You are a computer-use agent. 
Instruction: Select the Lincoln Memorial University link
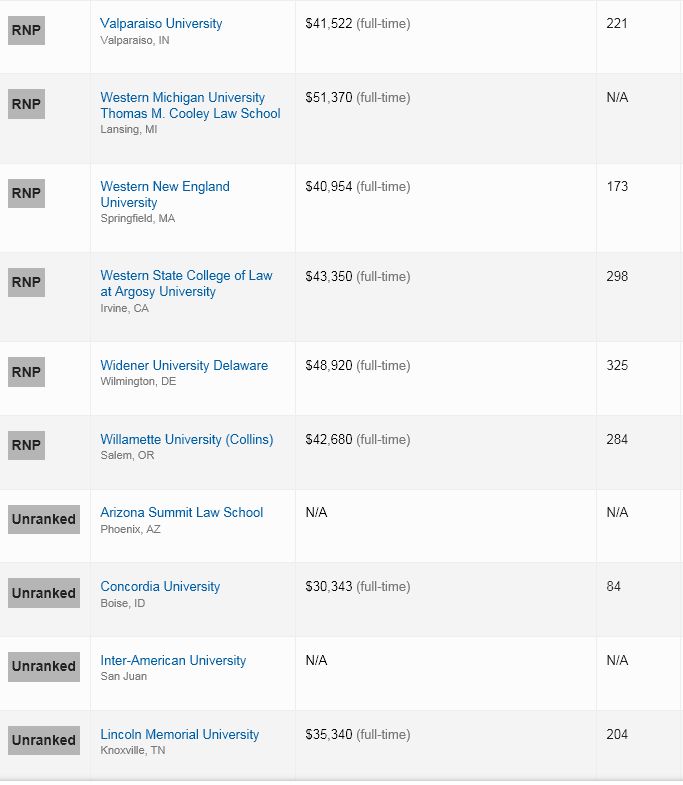[179, 734]
